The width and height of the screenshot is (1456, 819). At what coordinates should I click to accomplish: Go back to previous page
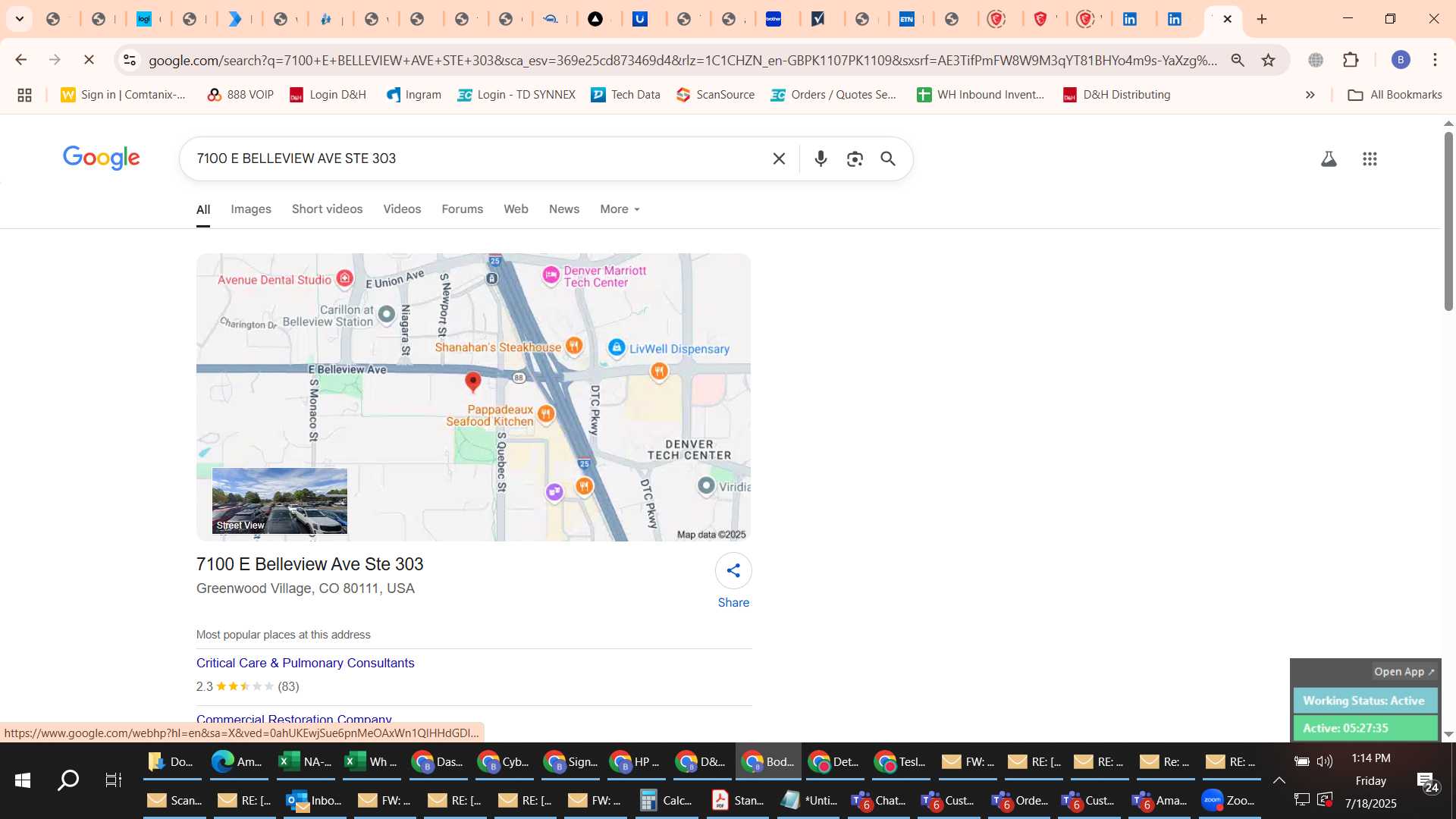[x=20, y=60]
